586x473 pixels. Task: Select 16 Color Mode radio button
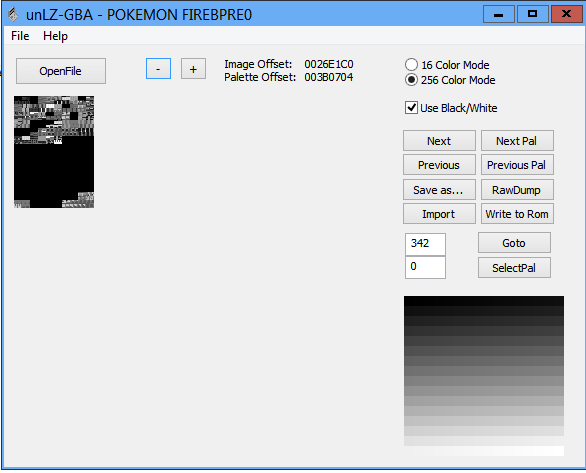[411, 65]
